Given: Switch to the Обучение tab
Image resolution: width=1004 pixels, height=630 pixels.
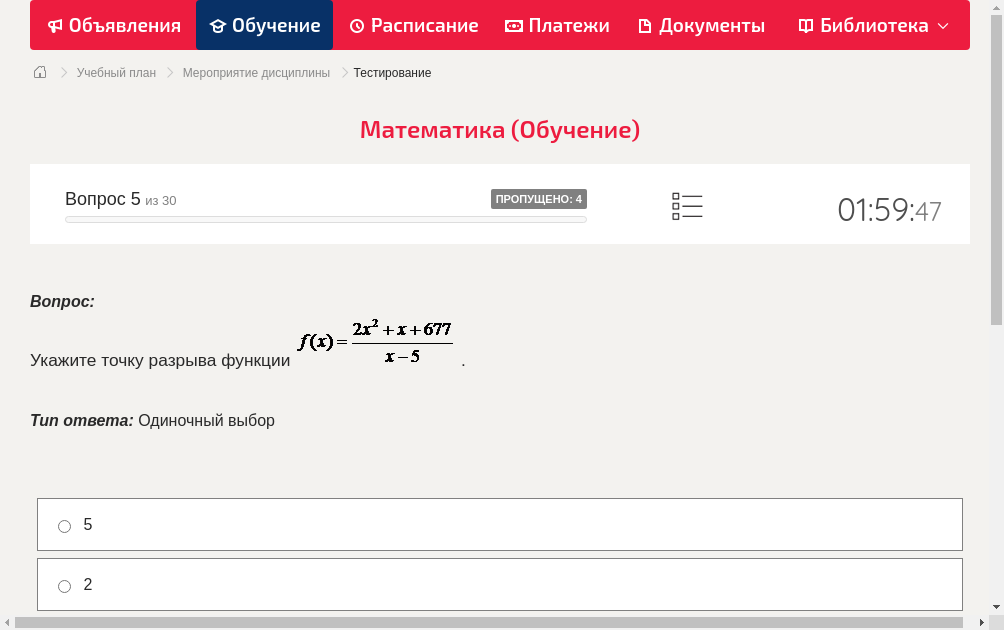Looking at the screenshot, I should [x=264, y=25].
